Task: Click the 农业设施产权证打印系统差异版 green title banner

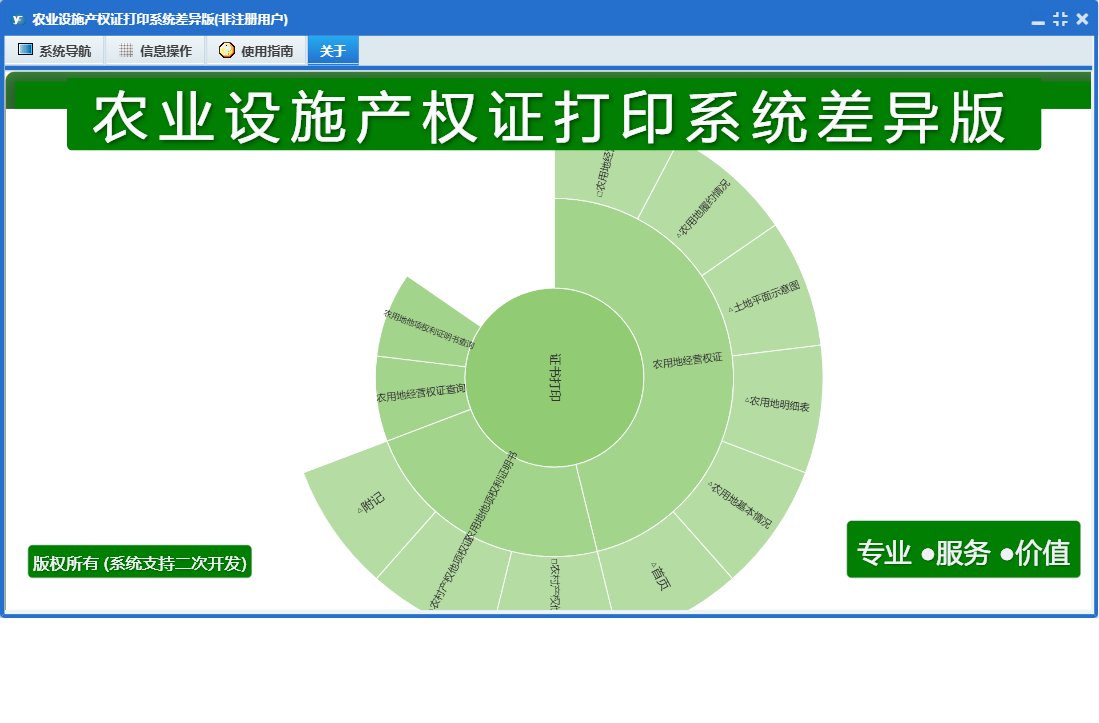Action: point(553,119)
